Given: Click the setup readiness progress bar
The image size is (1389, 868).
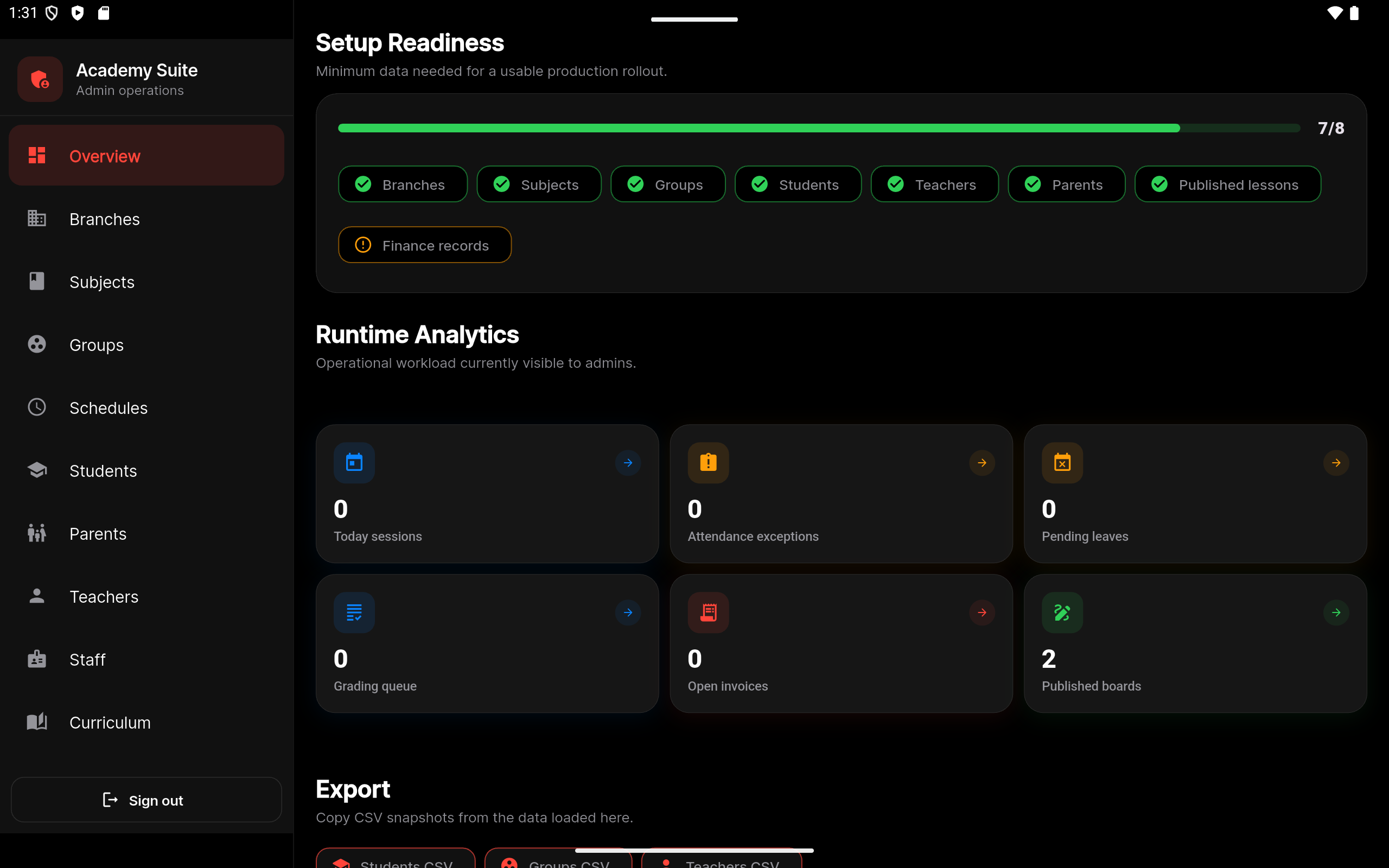Looking at the screenshot, I should [x=819, y=128].
